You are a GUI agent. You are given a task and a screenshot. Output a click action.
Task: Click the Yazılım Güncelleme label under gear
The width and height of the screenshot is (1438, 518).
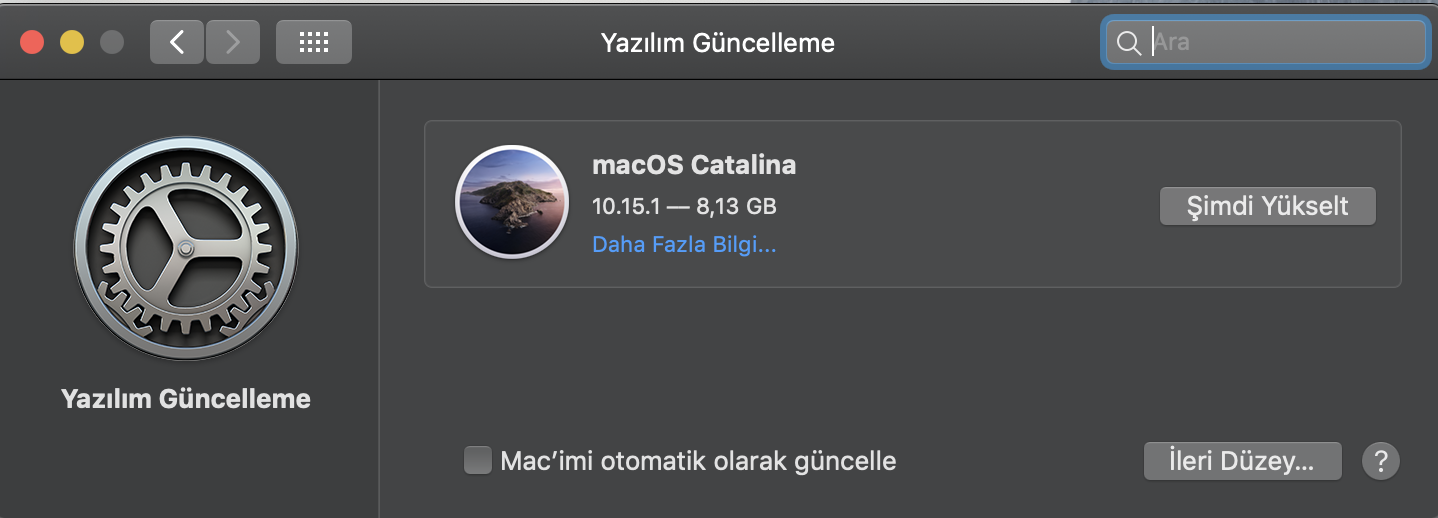(186, 399)
